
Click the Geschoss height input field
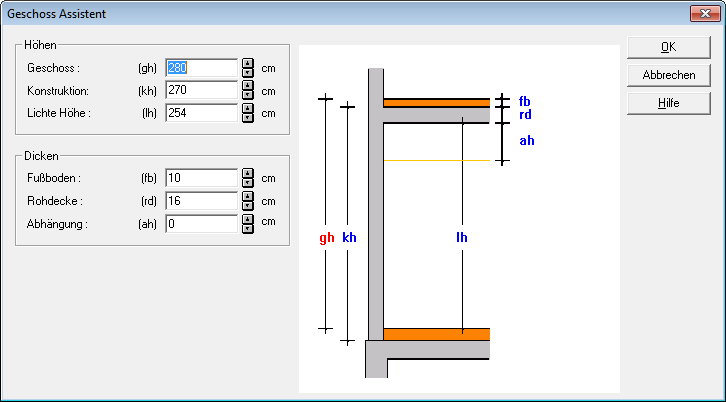pyautogui.click(x=201, y=68)
